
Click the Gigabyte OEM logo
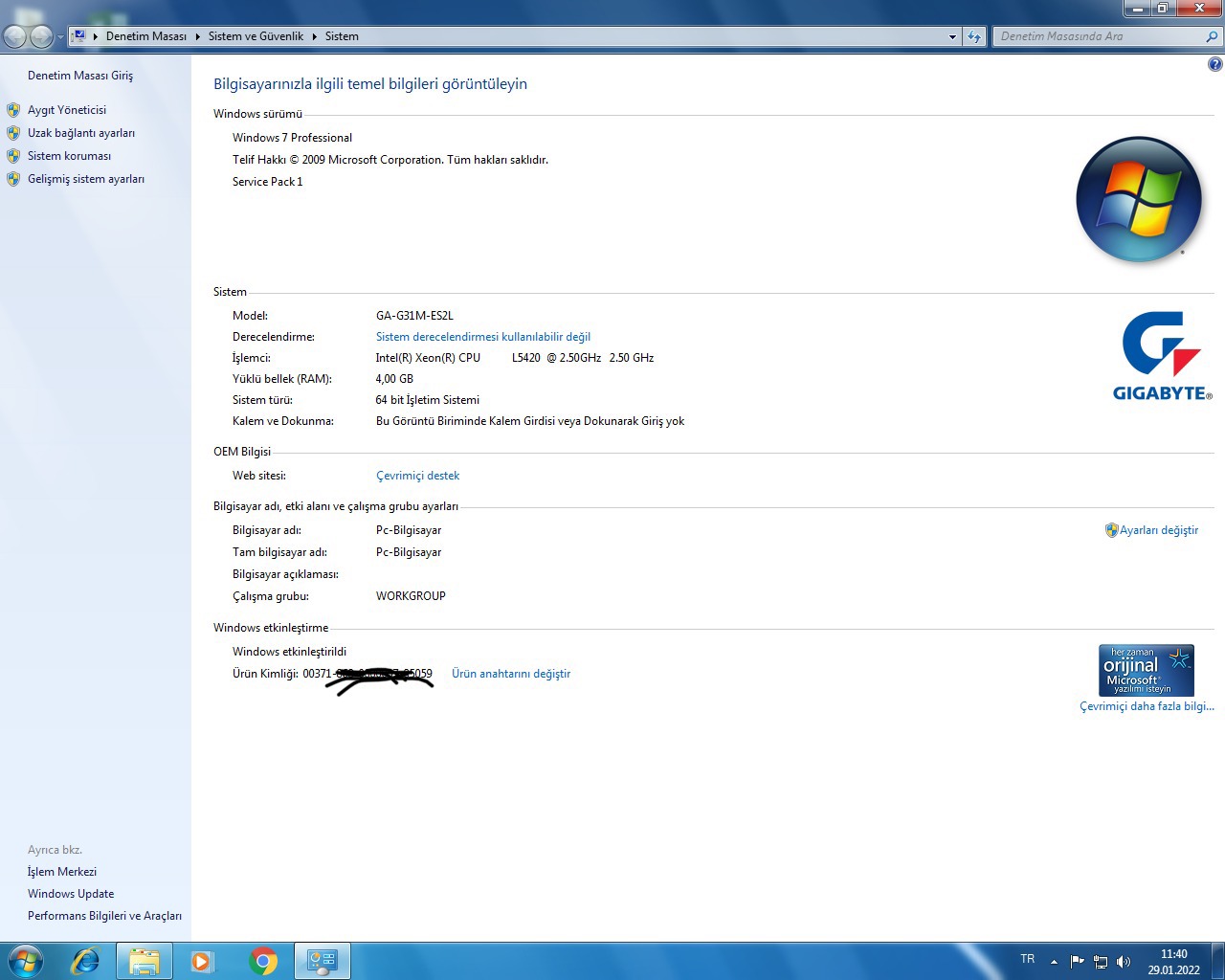pos(1162,356)
